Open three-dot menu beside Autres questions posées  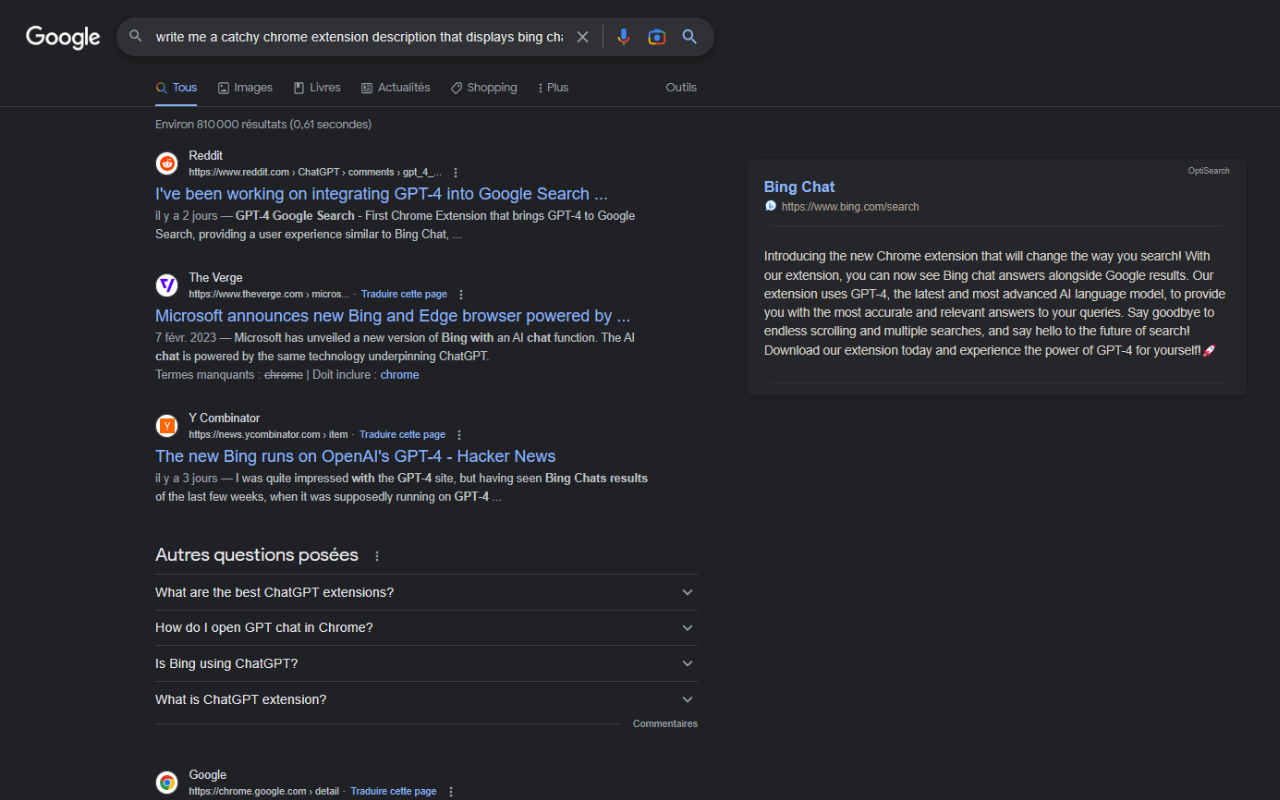point(377,556)
